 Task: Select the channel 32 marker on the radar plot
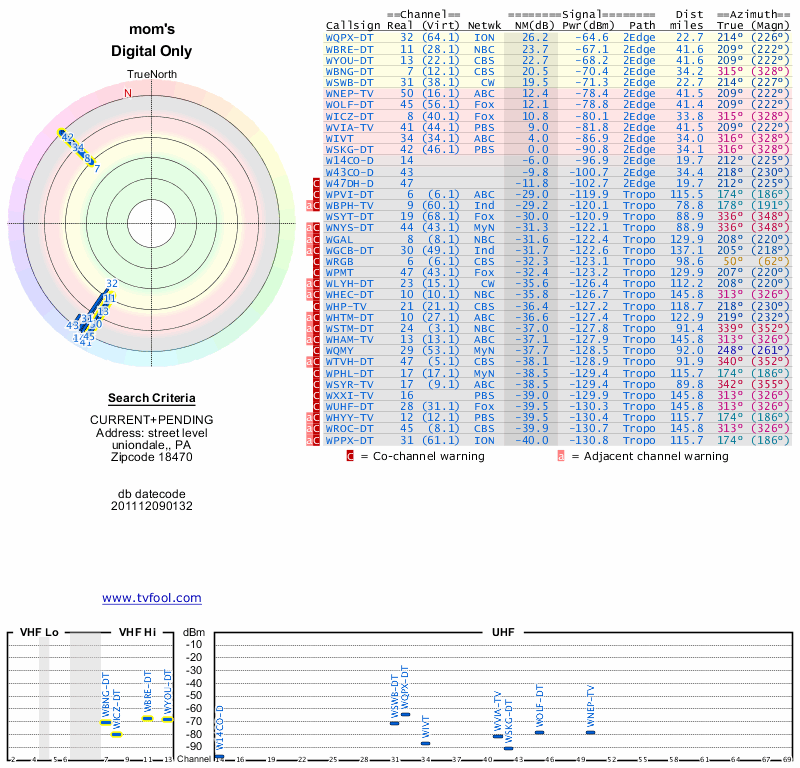(x=112, y=284)
